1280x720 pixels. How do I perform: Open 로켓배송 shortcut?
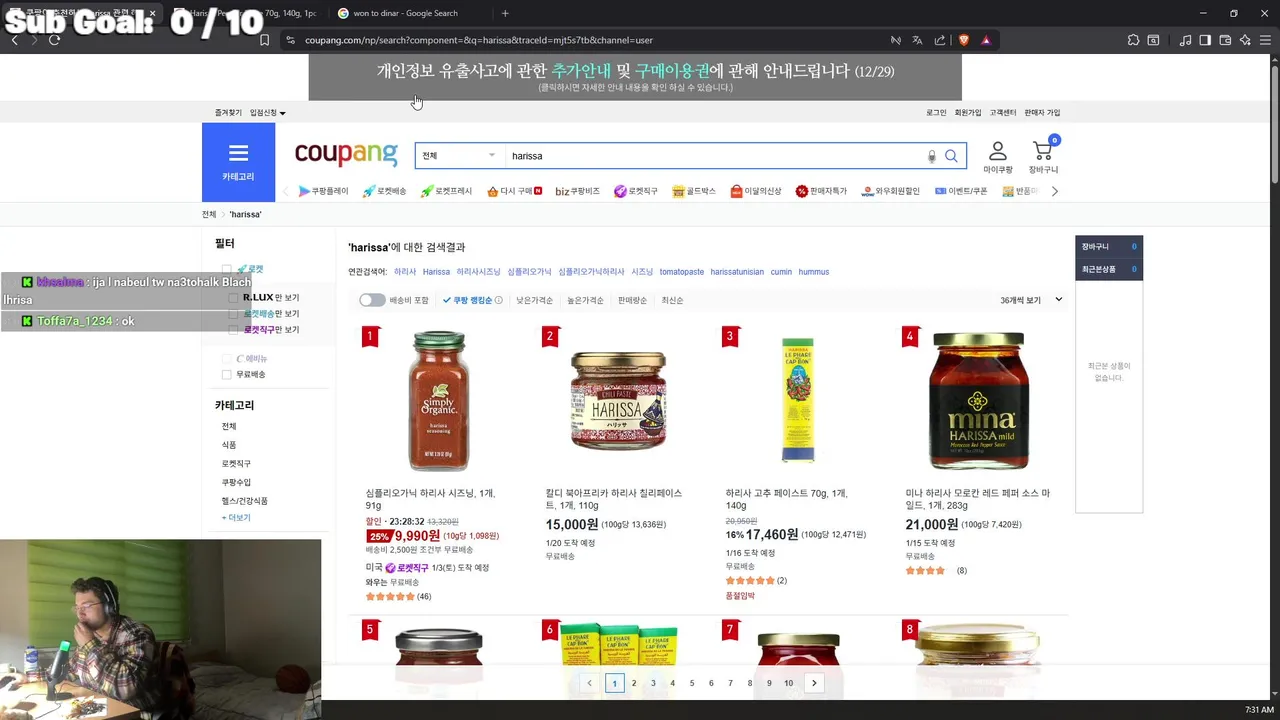(385, 191)
